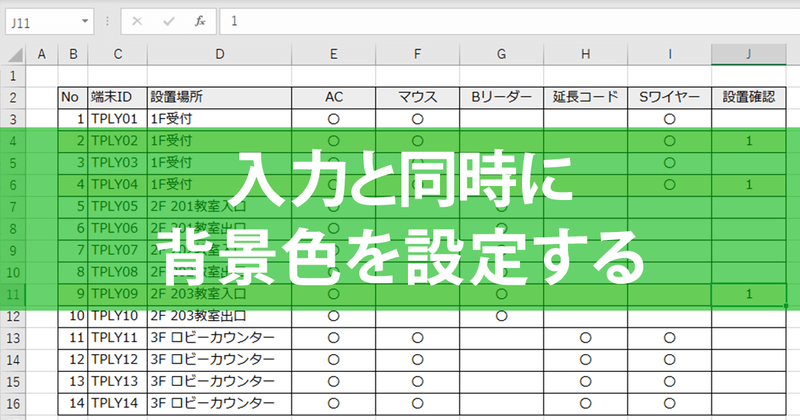Screen dimensions: 800x420
Task: Click the AC circle mark in row 15
Action: [334, 382]
